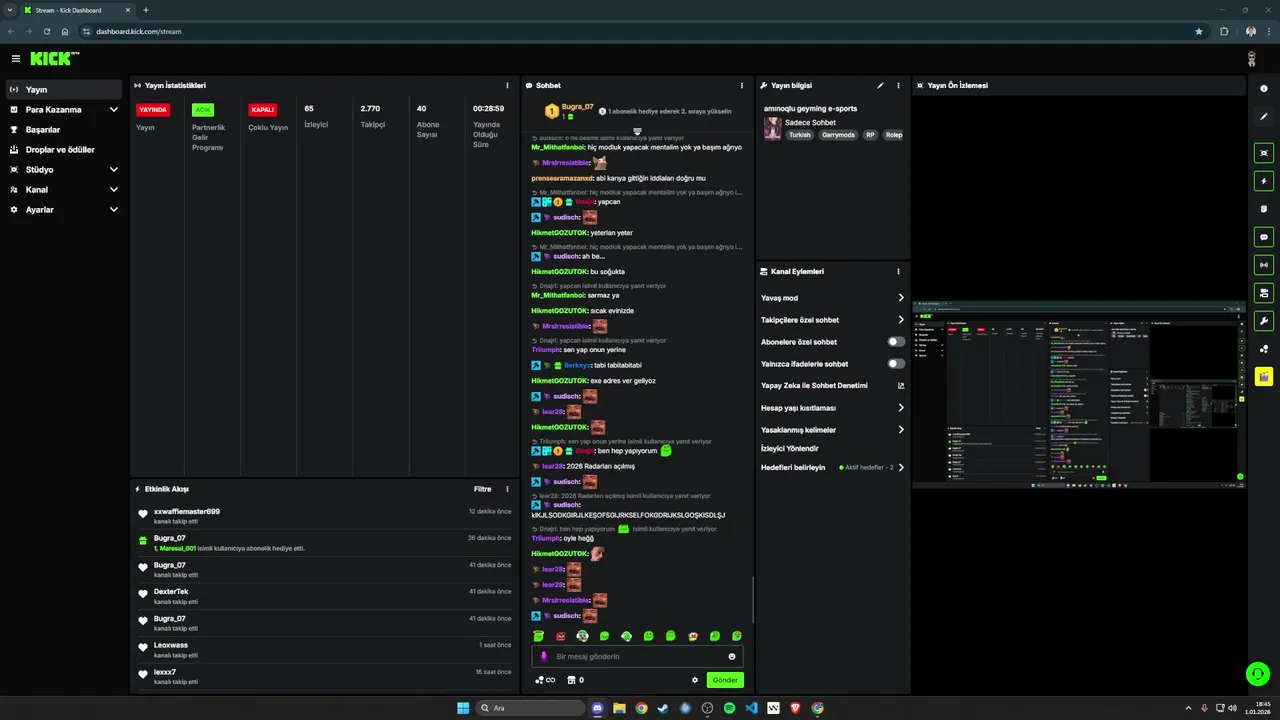Image resolution: width=1280 pixels, height=720 pixels.
Task: Toggle Yalnızca ifadelerle sohbet switch
Action: (896, 364)
